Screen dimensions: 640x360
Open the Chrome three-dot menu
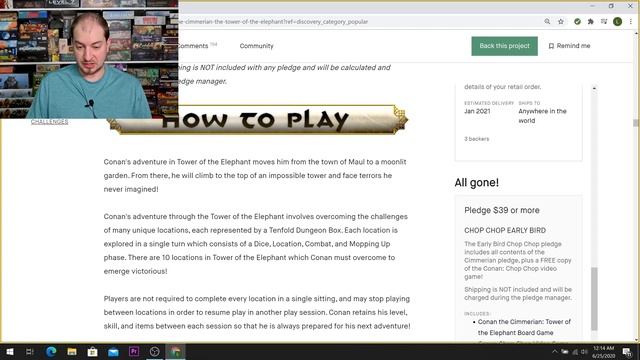click(x=631, y=22)
